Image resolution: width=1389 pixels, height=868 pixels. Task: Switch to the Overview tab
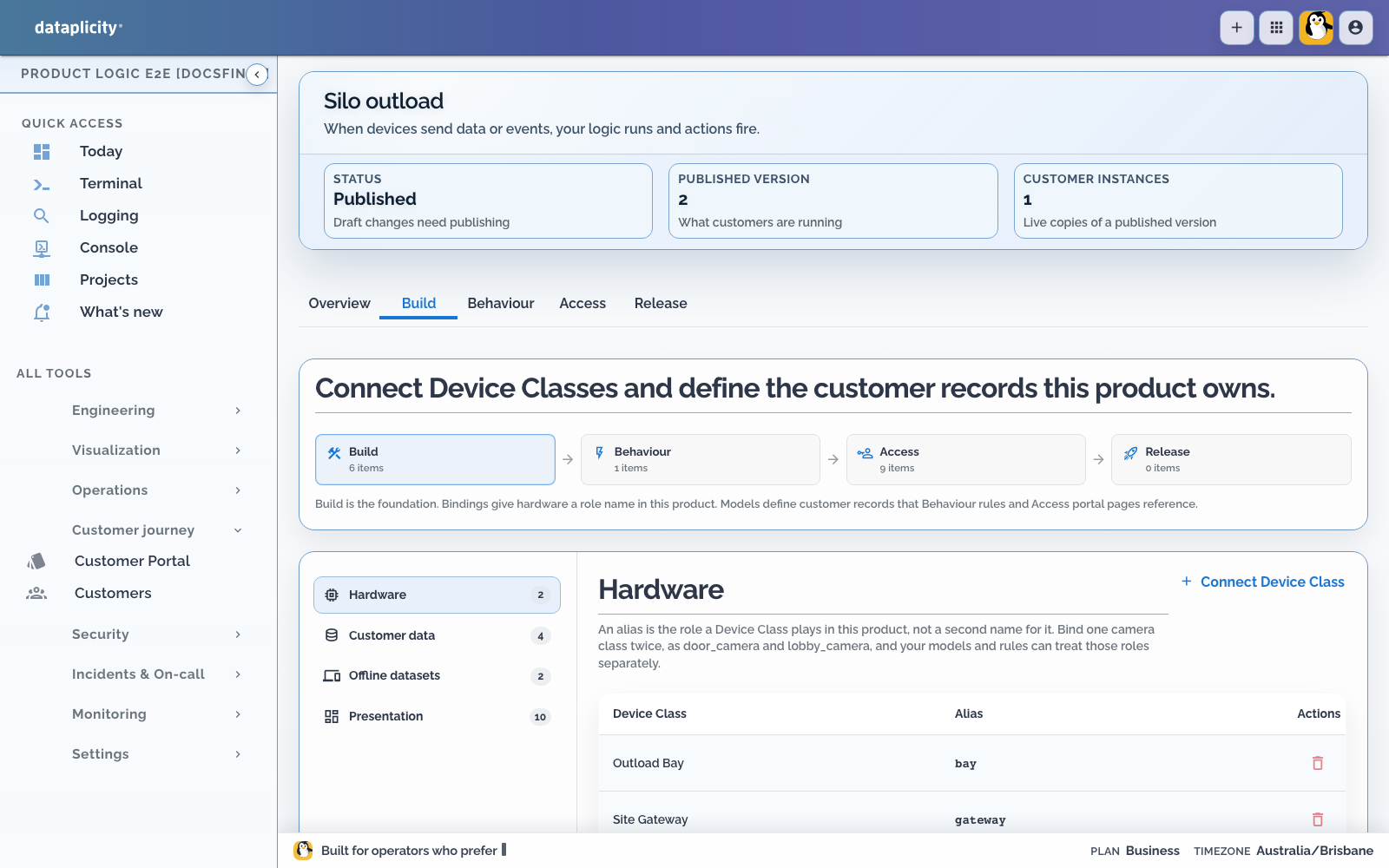(x=339, y=304)
